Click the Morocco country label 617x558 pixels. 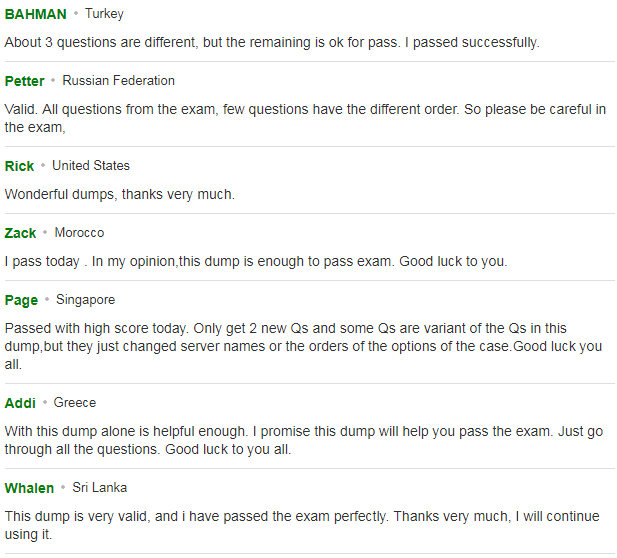[x=79, y=233]
